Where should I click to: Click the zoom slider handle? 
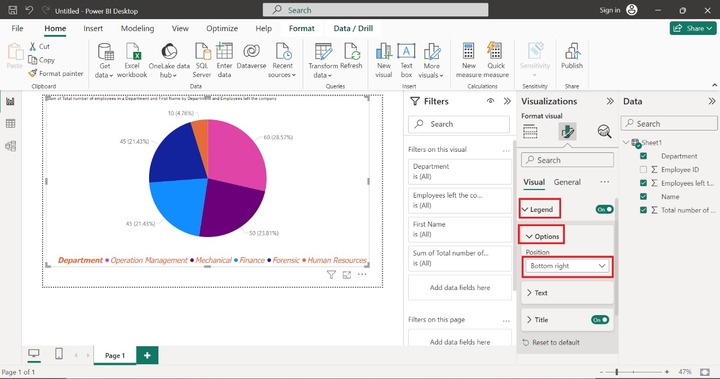(617, 372)
